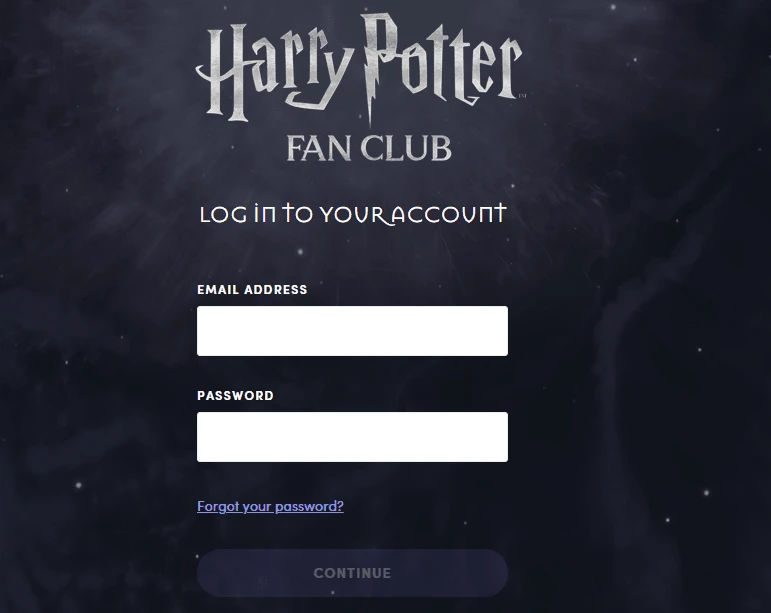Click the FAN CLUB text under the logo

(x=369, y=148)
